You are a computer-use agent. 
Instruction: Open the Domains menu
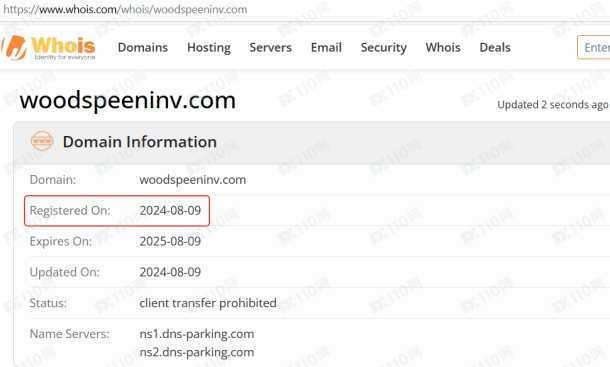[143, 47]
